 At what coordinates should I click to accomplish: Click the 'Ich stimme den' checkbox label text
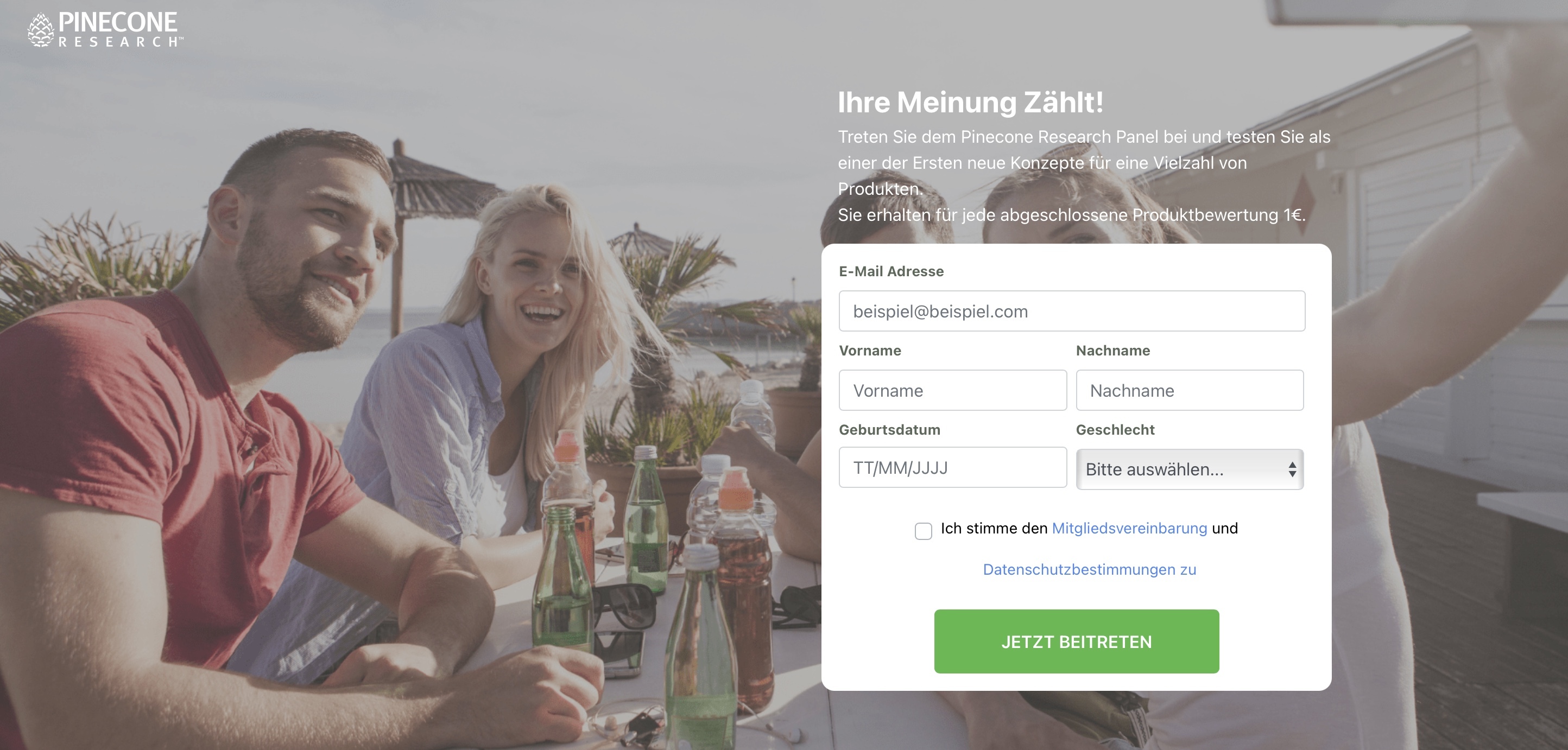tap(994, 528)
